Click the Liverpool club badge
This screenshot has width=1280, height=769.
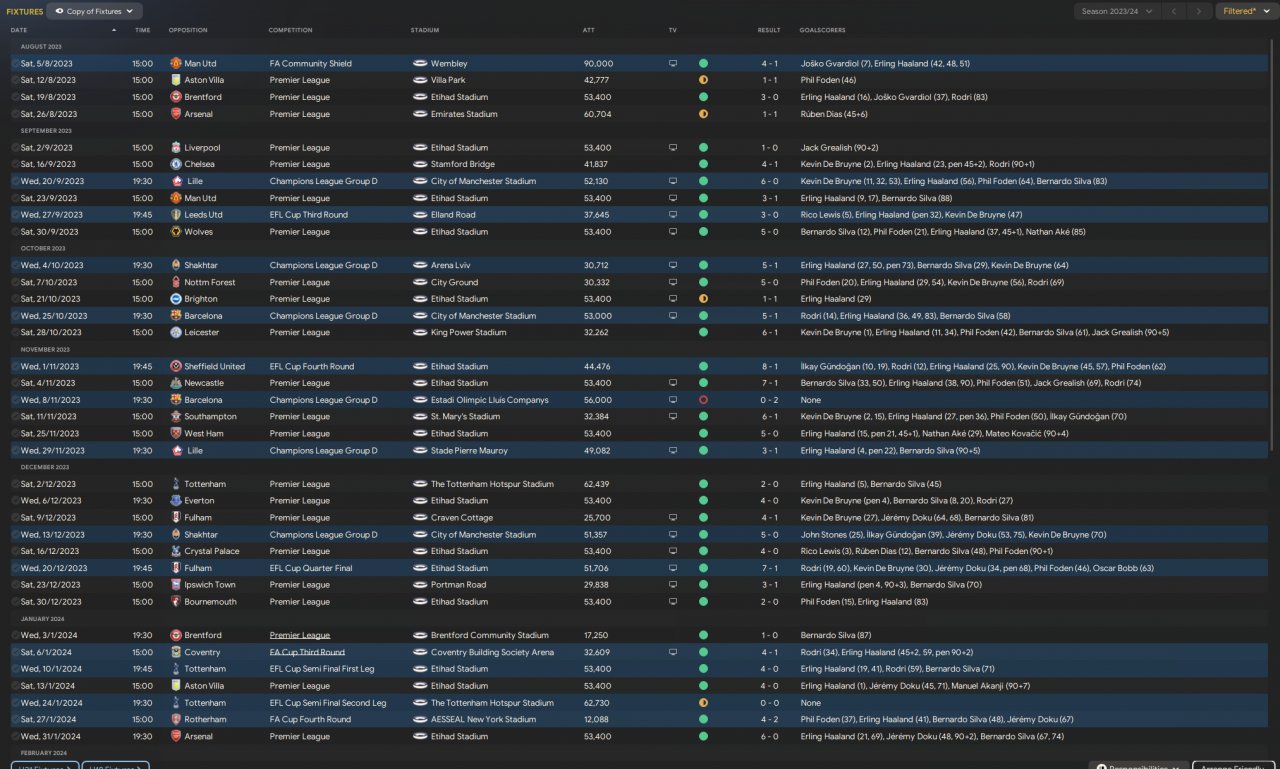(176, 147)
